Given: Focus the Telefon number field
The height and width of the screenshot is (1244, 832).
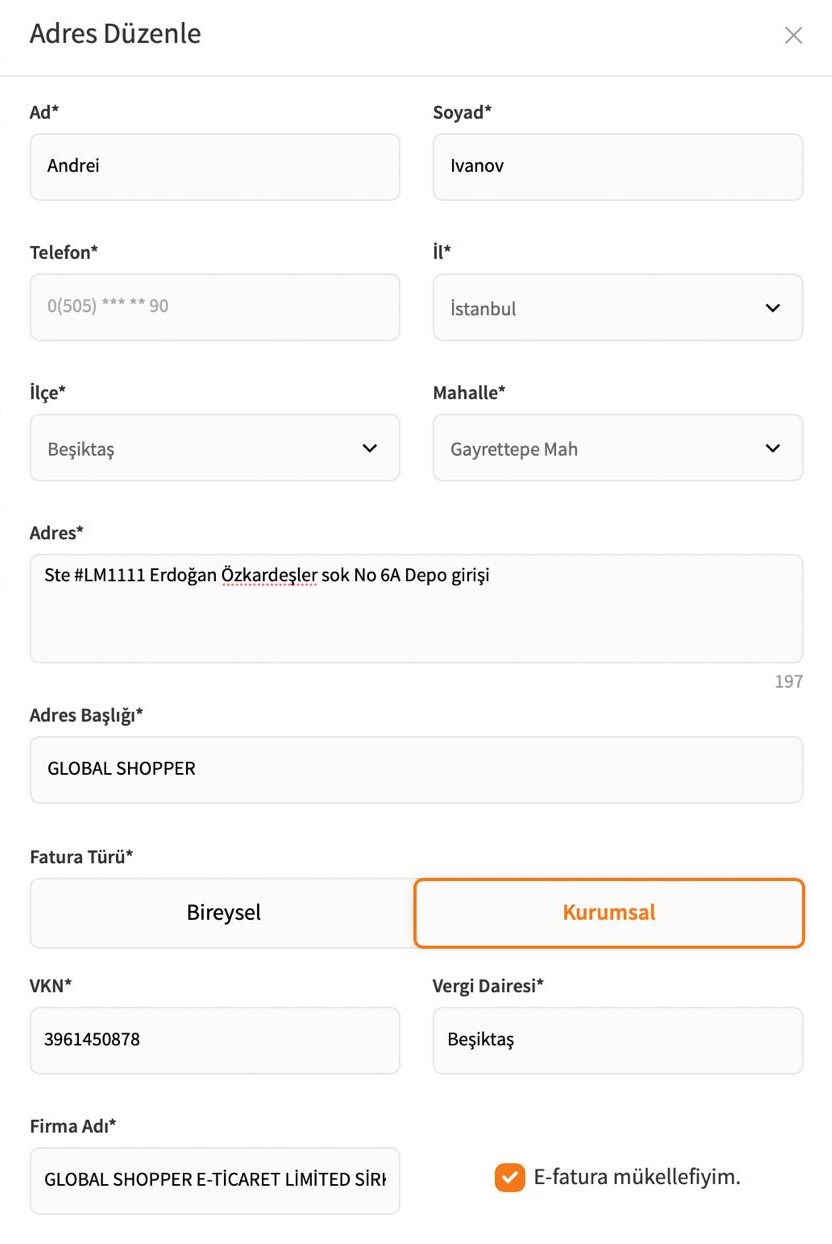Looking at the screenshot, I should click(x=214, y=307).
